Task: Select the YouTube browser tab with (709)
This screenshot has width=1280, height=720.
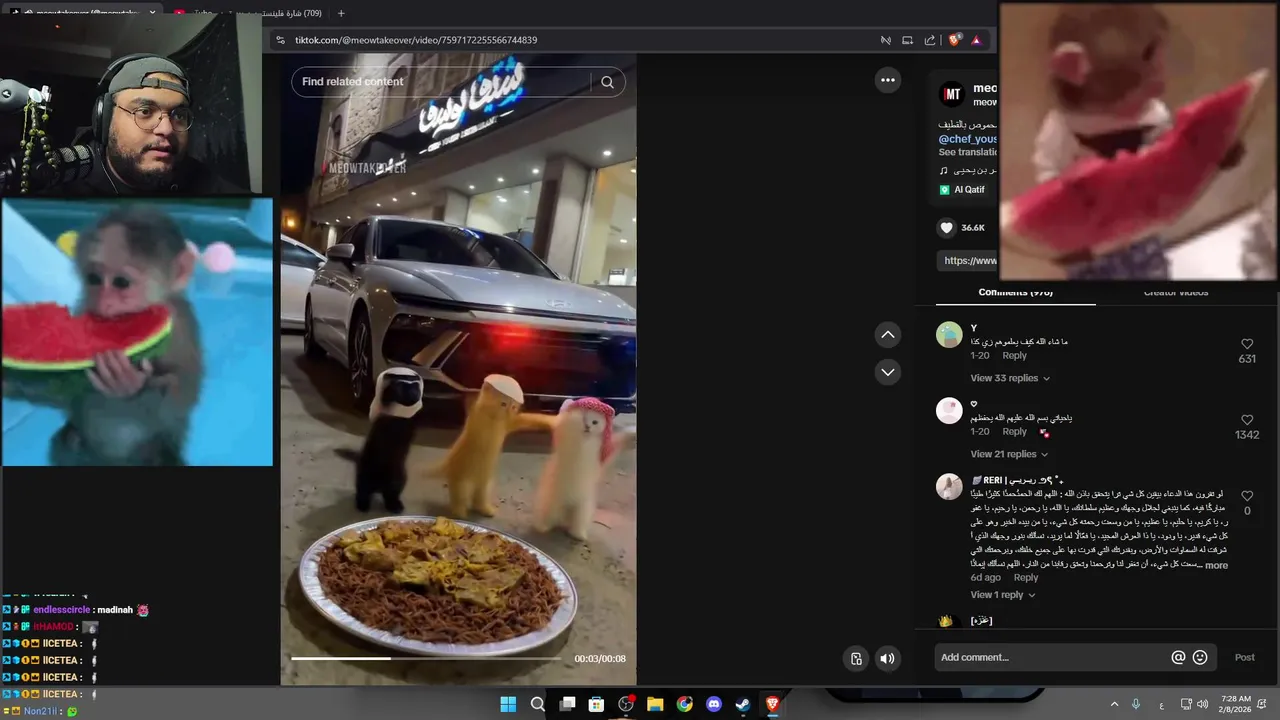Action: pos(247,13)
